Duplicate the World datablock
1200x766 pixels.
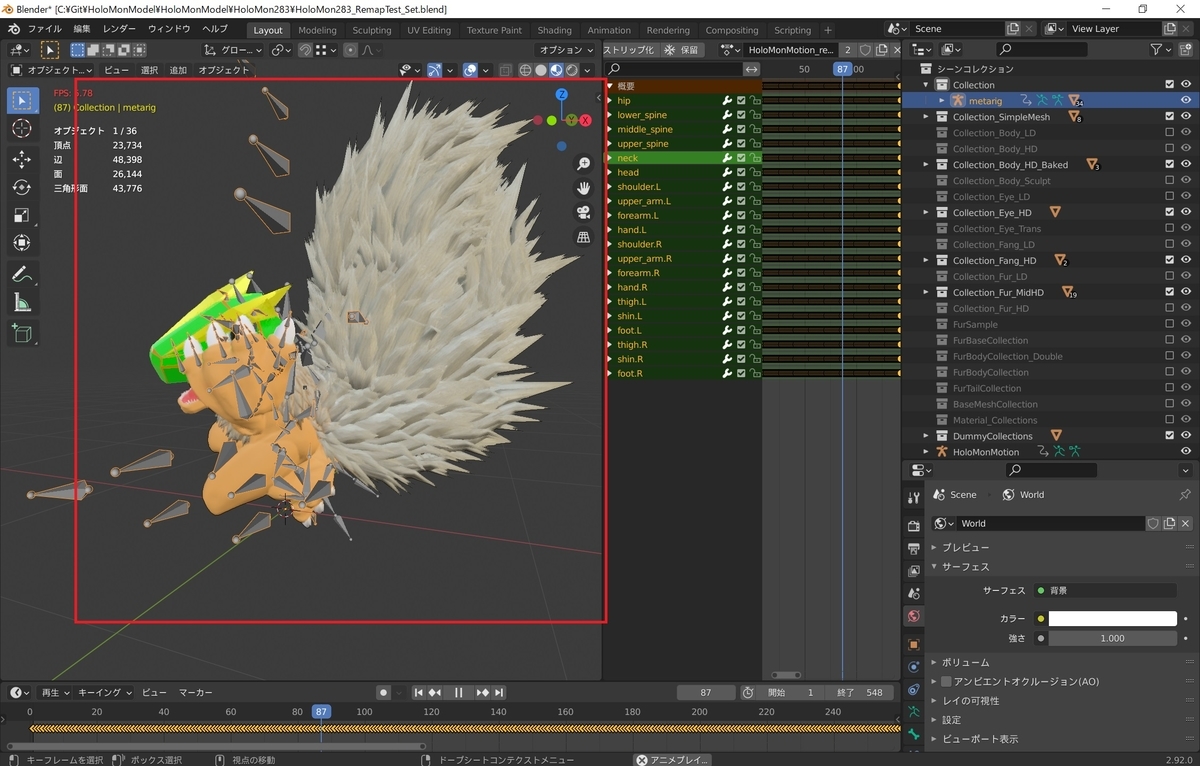point(1169,523)
